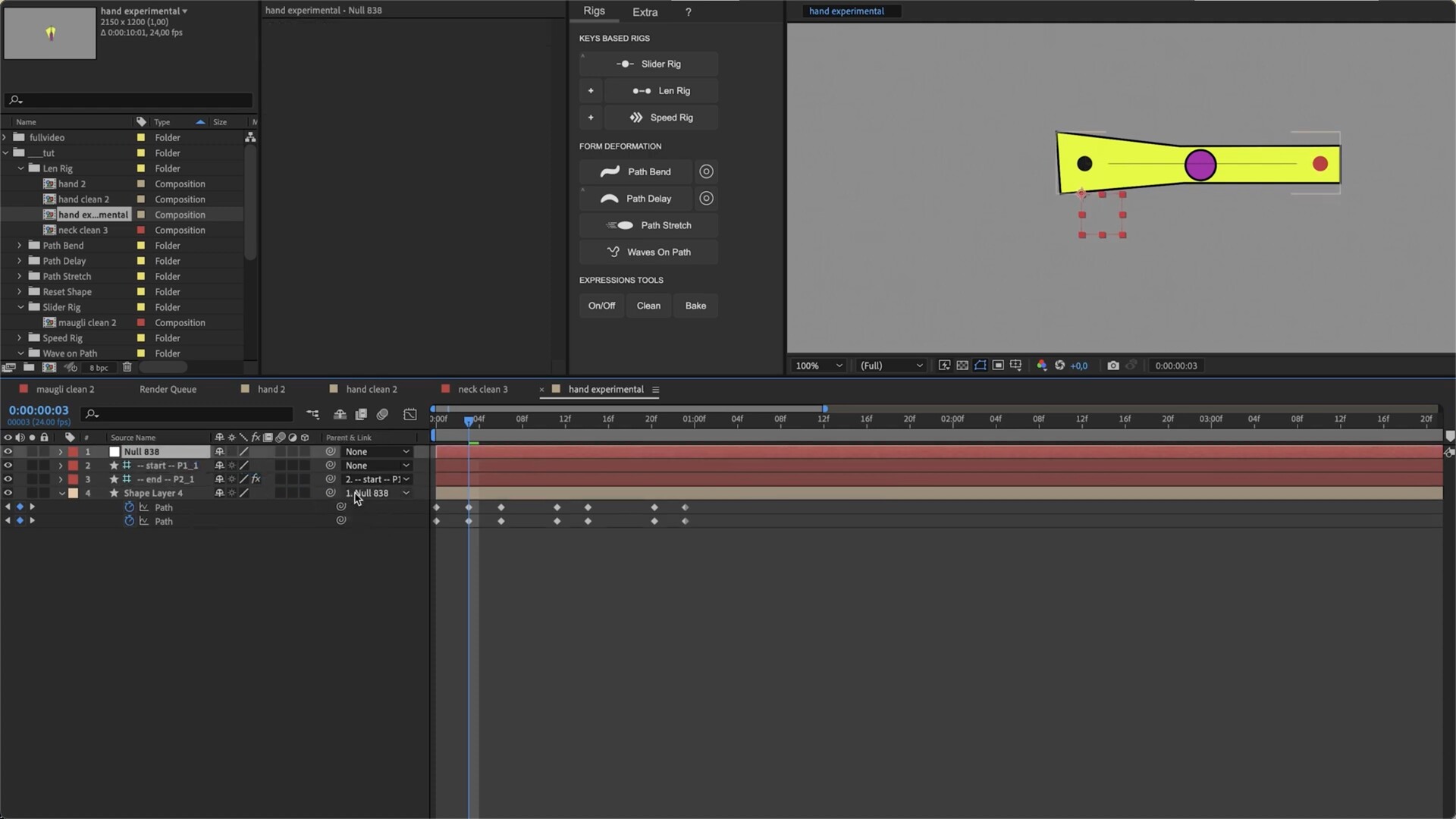Hide the Null 838 layer via eye icon

pyautogui.click(x=8, y=452)
